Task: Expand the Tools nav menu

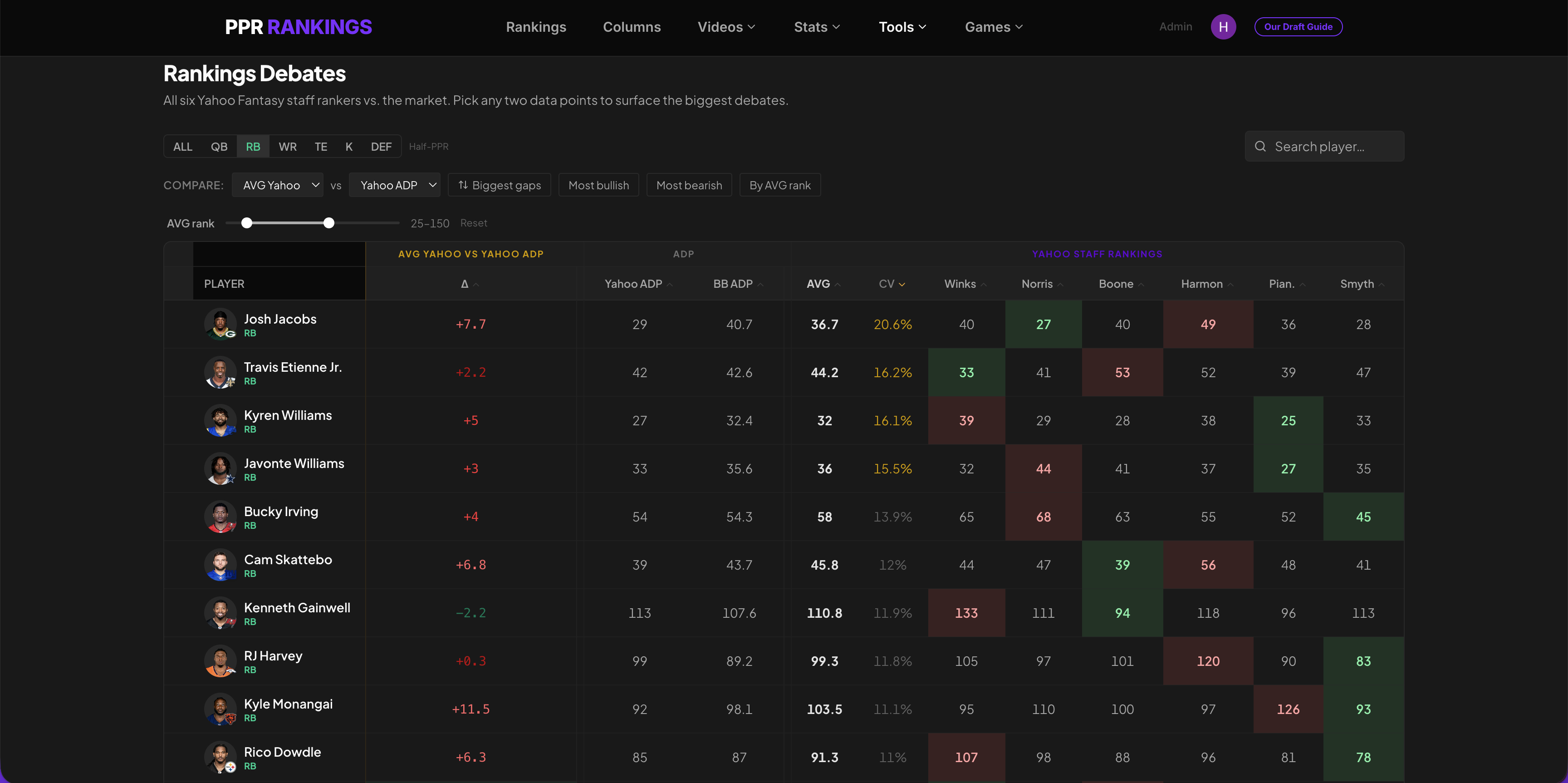Action: (x=902, y=27)
